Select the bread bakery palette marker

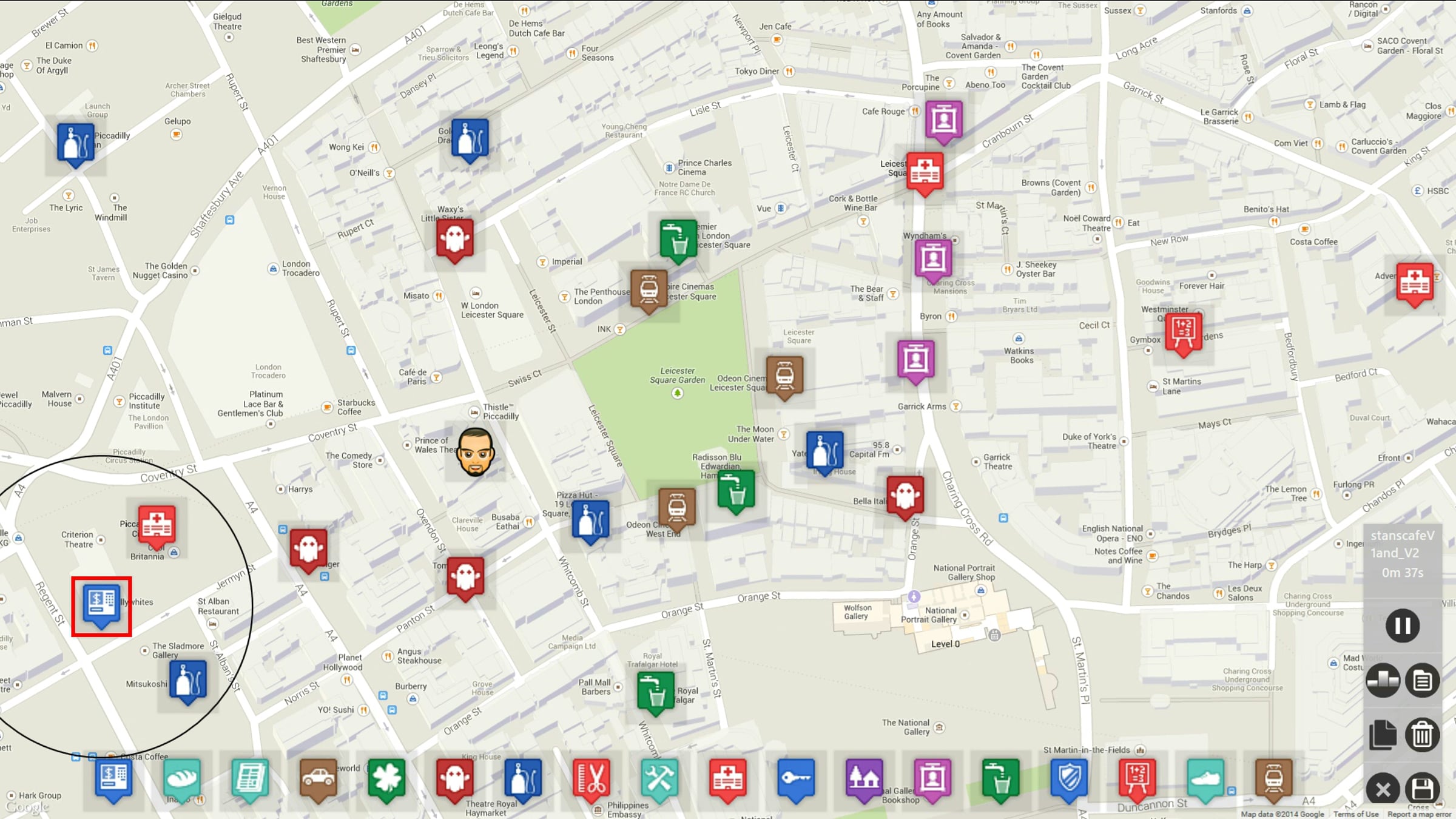[x=182, y=778]
